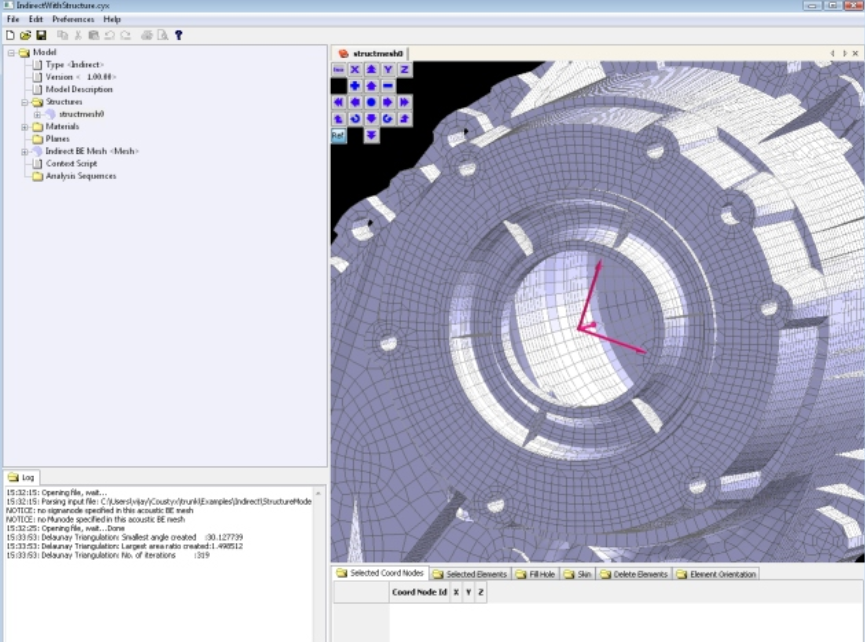The height and width of the screenshot is (642, 865).
Task: Switch to the Delete Elements tab
Action: tap(633, 574)
